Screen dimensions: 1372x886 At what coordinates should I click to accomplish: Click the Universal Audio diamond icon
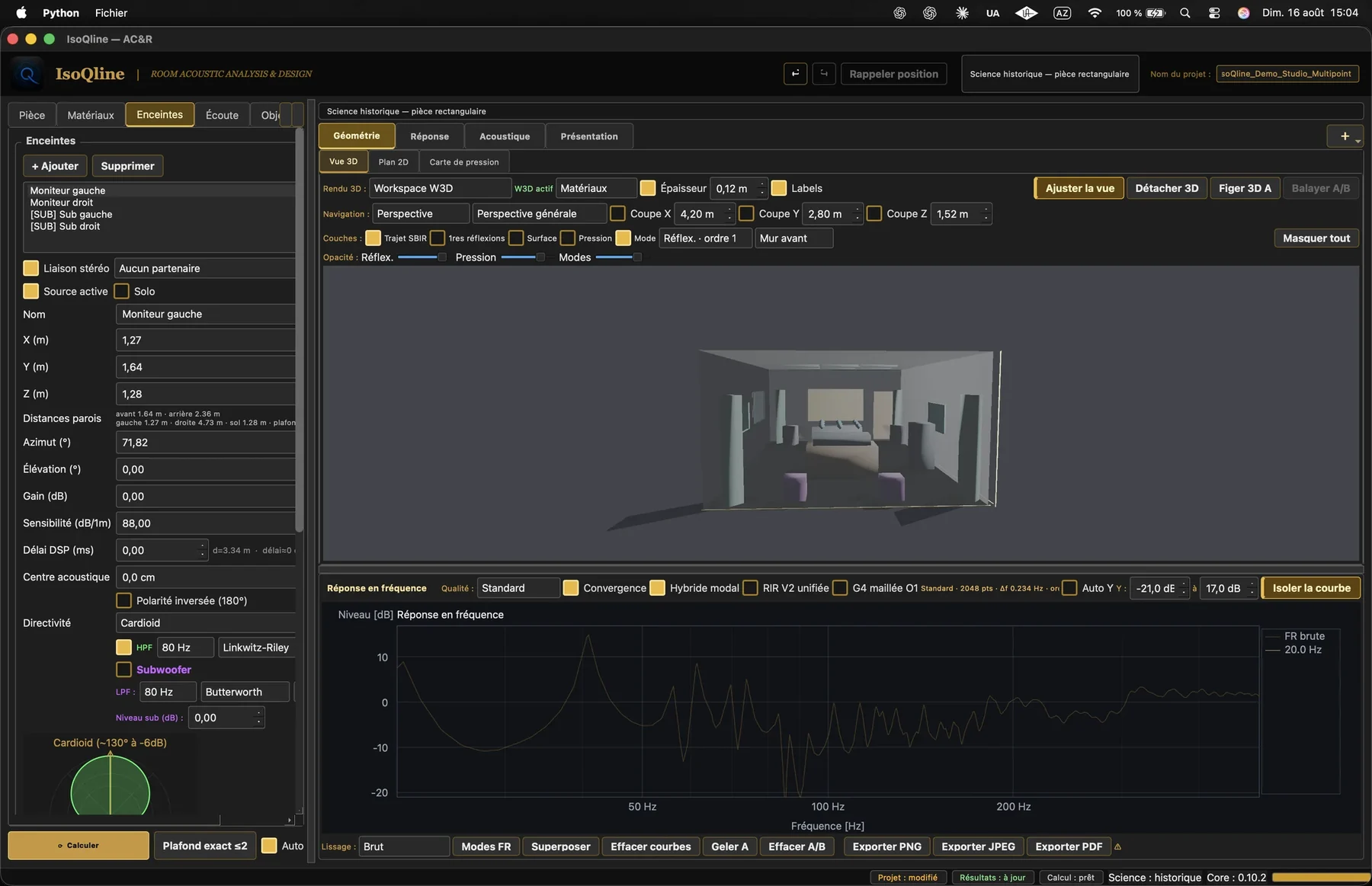point(1026,13)
